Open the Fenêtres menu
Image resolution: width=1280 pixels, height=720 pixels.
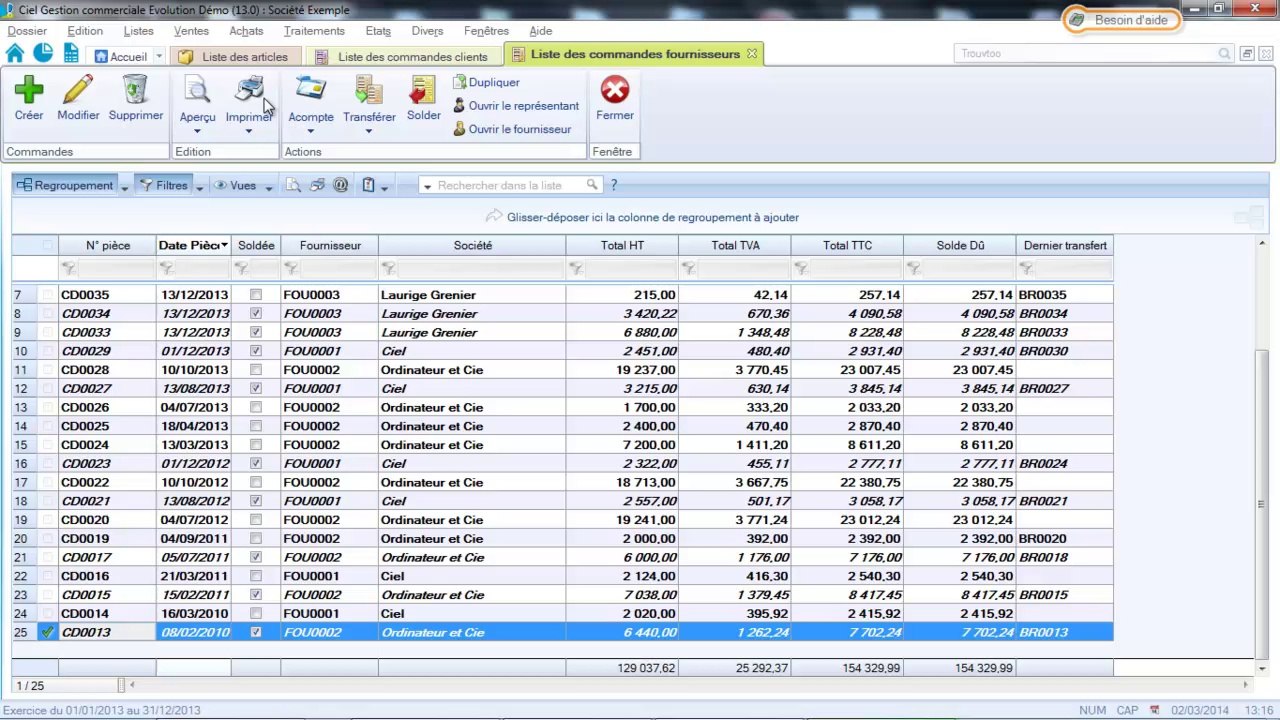[x=486, y=31]
